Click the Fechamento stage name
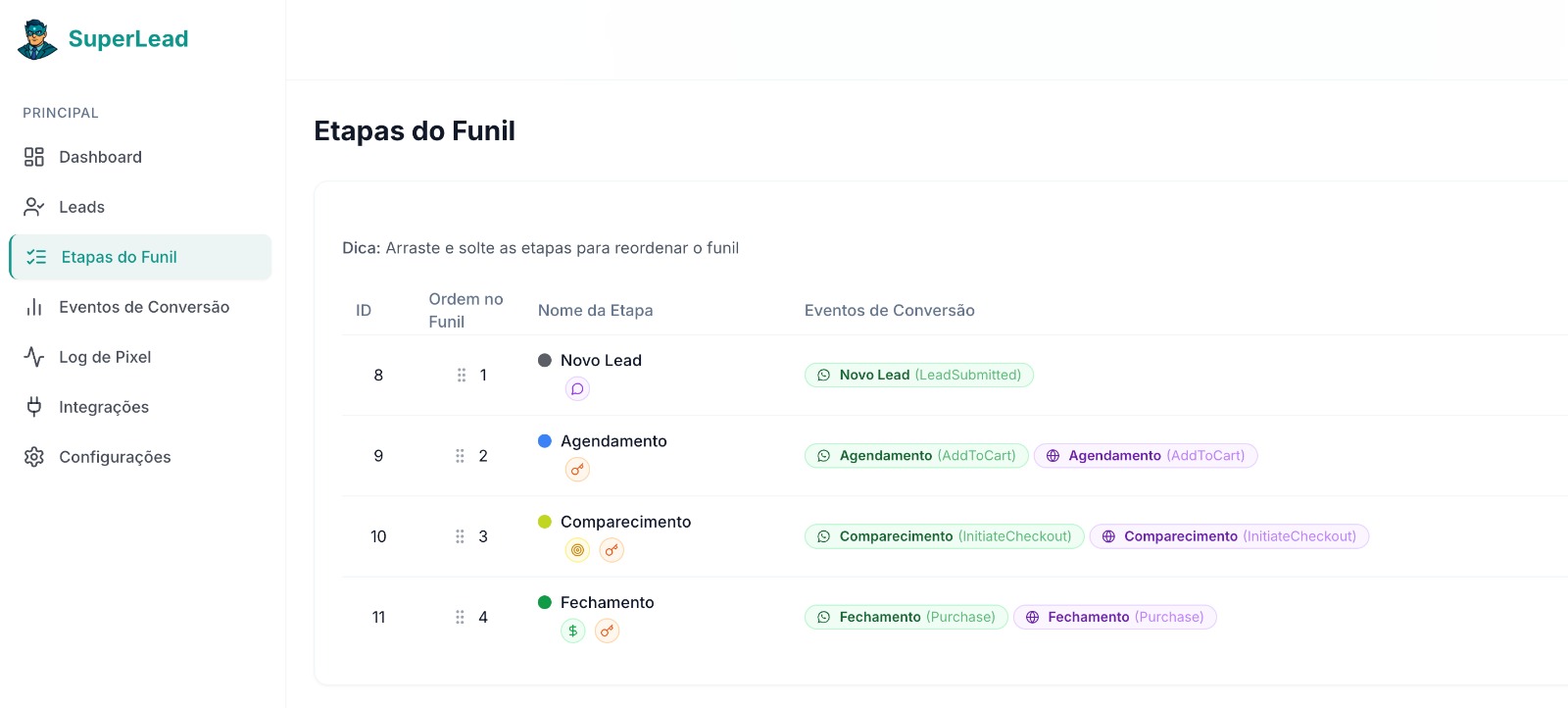1568x708 pixels. 607,602
